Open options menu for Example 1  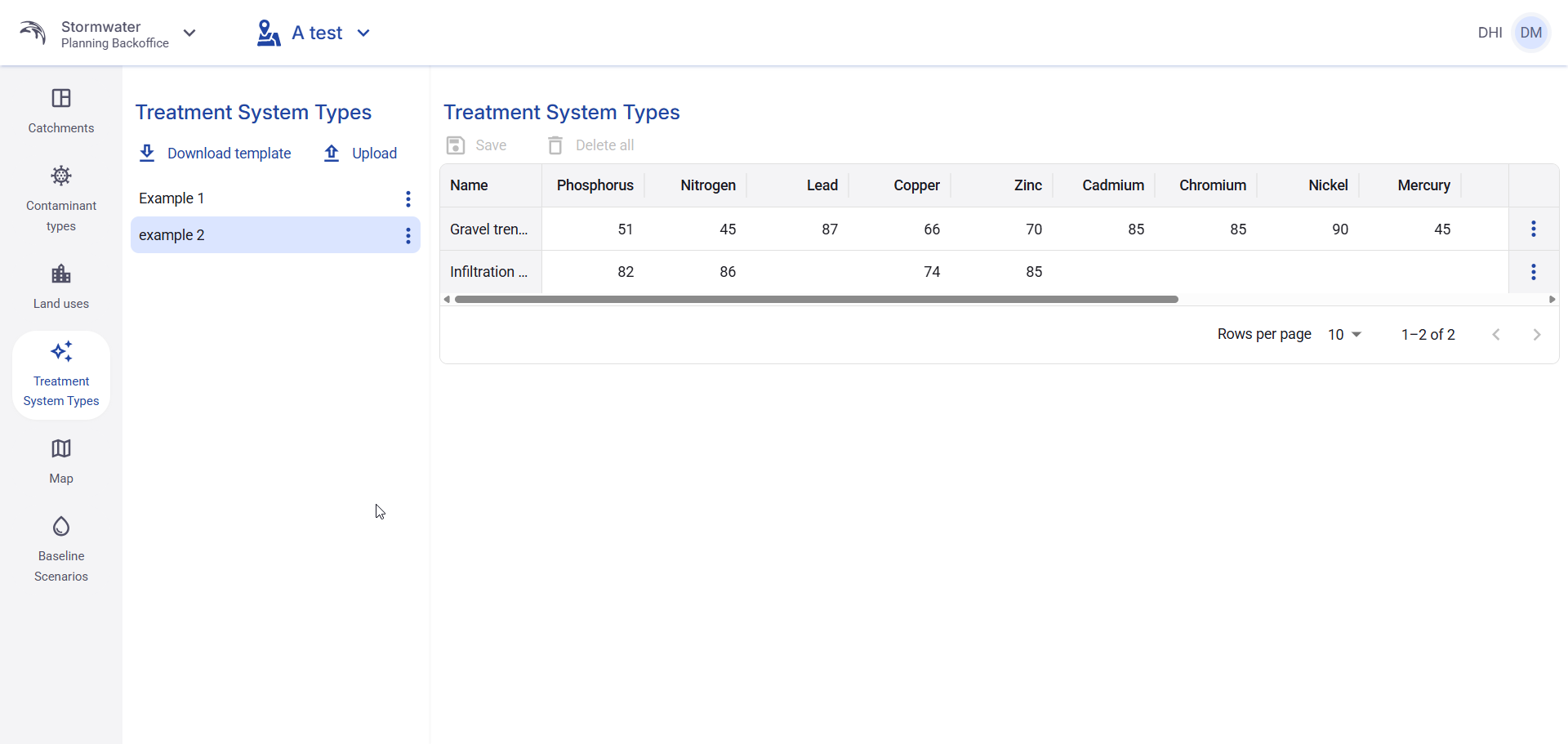[408, 198]
